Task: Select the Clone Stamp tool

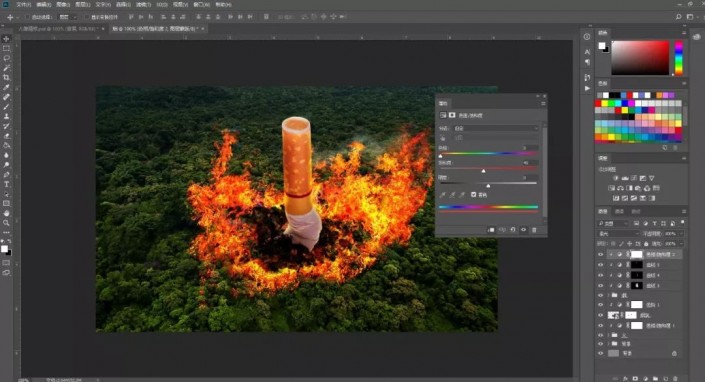Action: pyautogui.click(x=6, y=116)
